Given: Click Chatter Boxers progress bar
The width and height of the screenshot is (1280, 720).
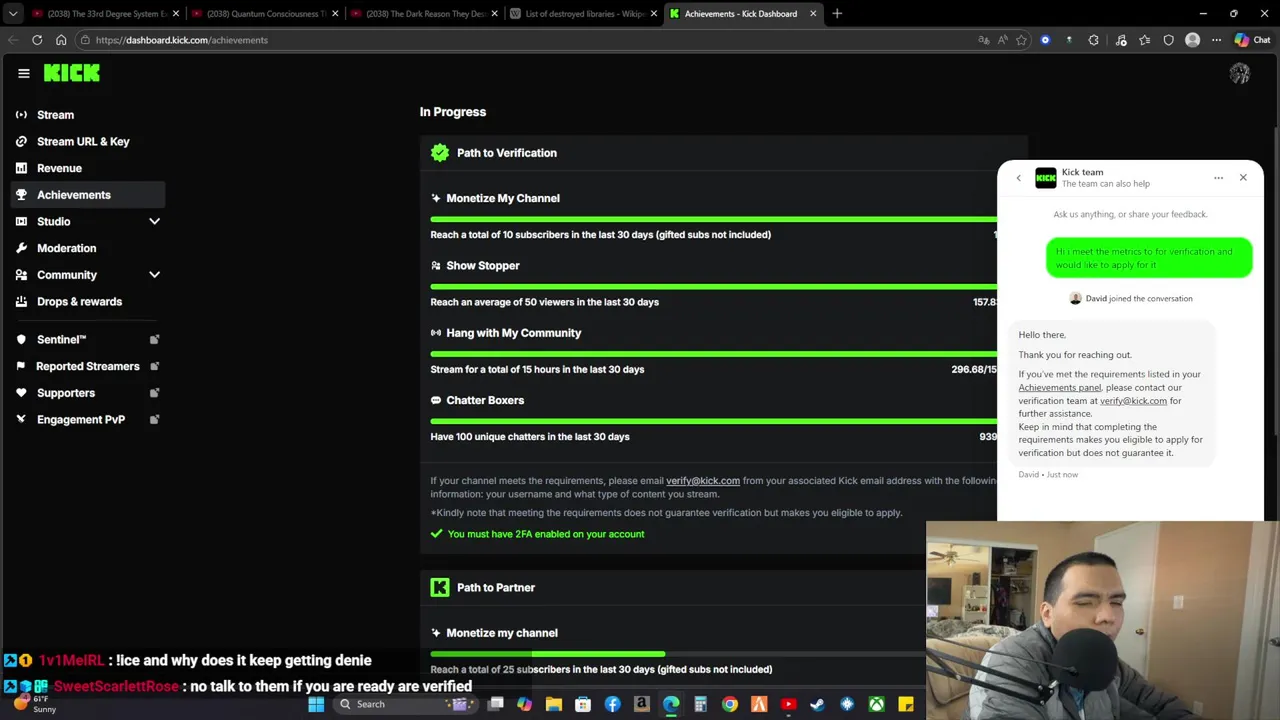Looking at the screenshot, I should coord(714,421).
